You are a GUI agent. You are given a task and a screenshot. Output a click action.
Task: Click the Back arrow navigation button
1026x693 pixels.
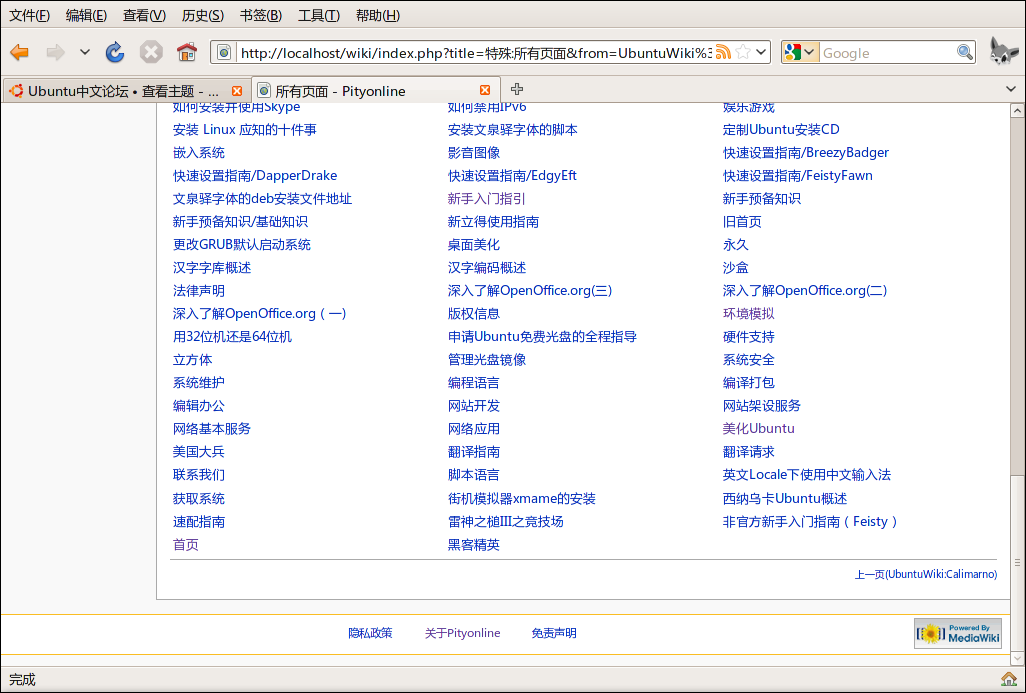click(x=20, y=52)
